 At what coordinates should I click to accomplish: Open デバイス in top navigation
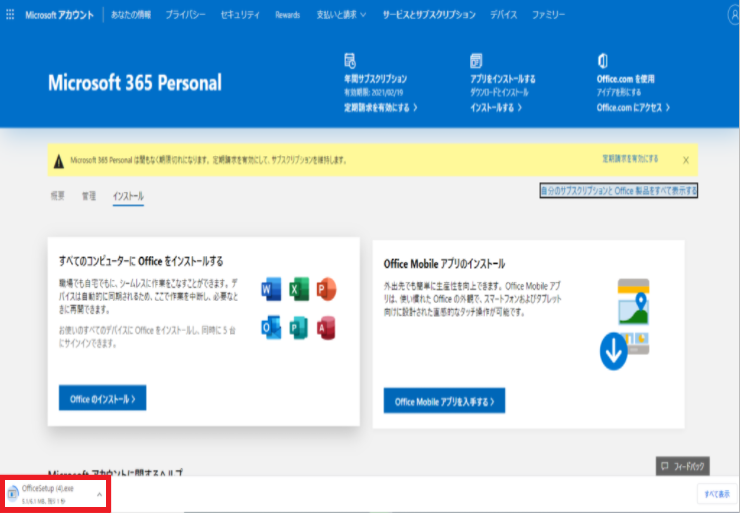pos(503,15)
